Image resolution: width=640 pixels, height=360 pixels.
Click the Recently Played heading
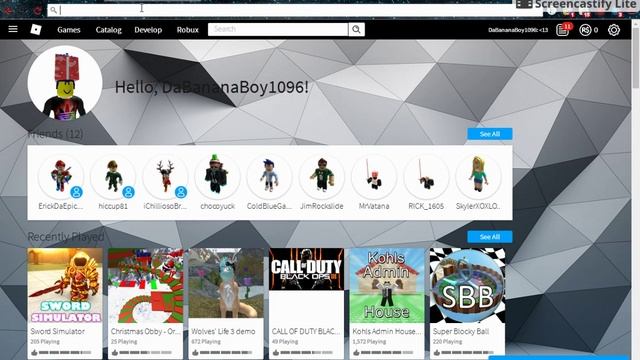click(66, 237)
